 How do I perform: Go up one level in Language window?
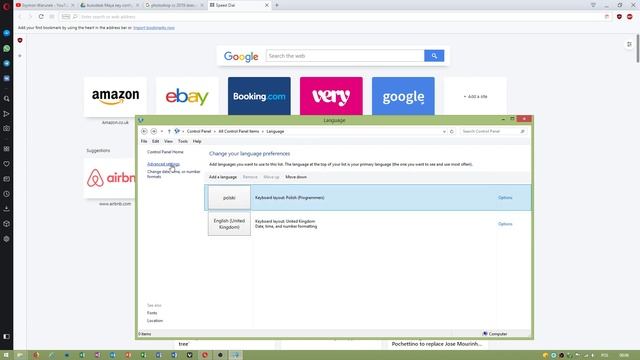click(x=169, y=131)
